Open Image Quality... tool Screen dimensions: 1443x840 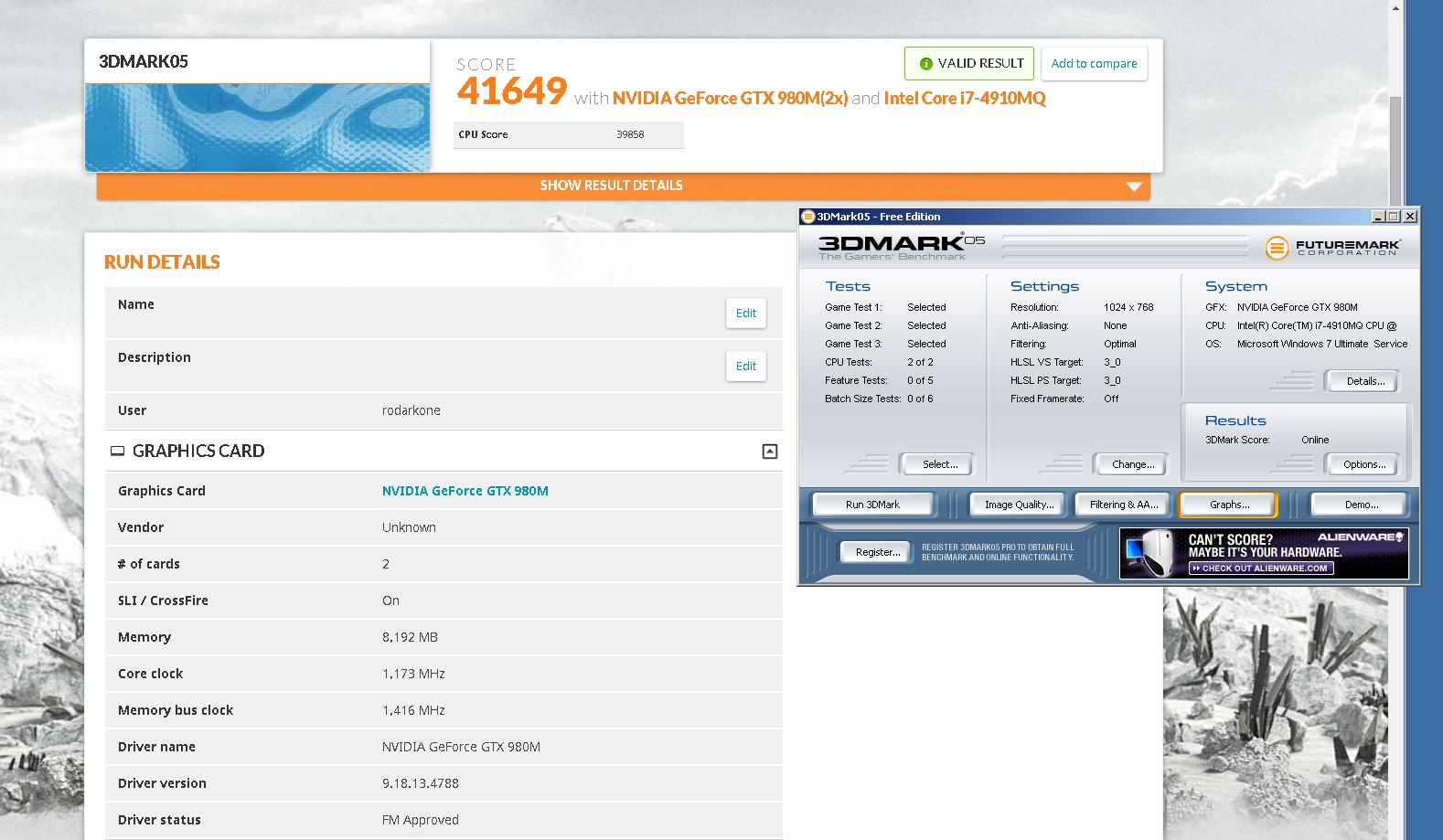coord(1019,505)
